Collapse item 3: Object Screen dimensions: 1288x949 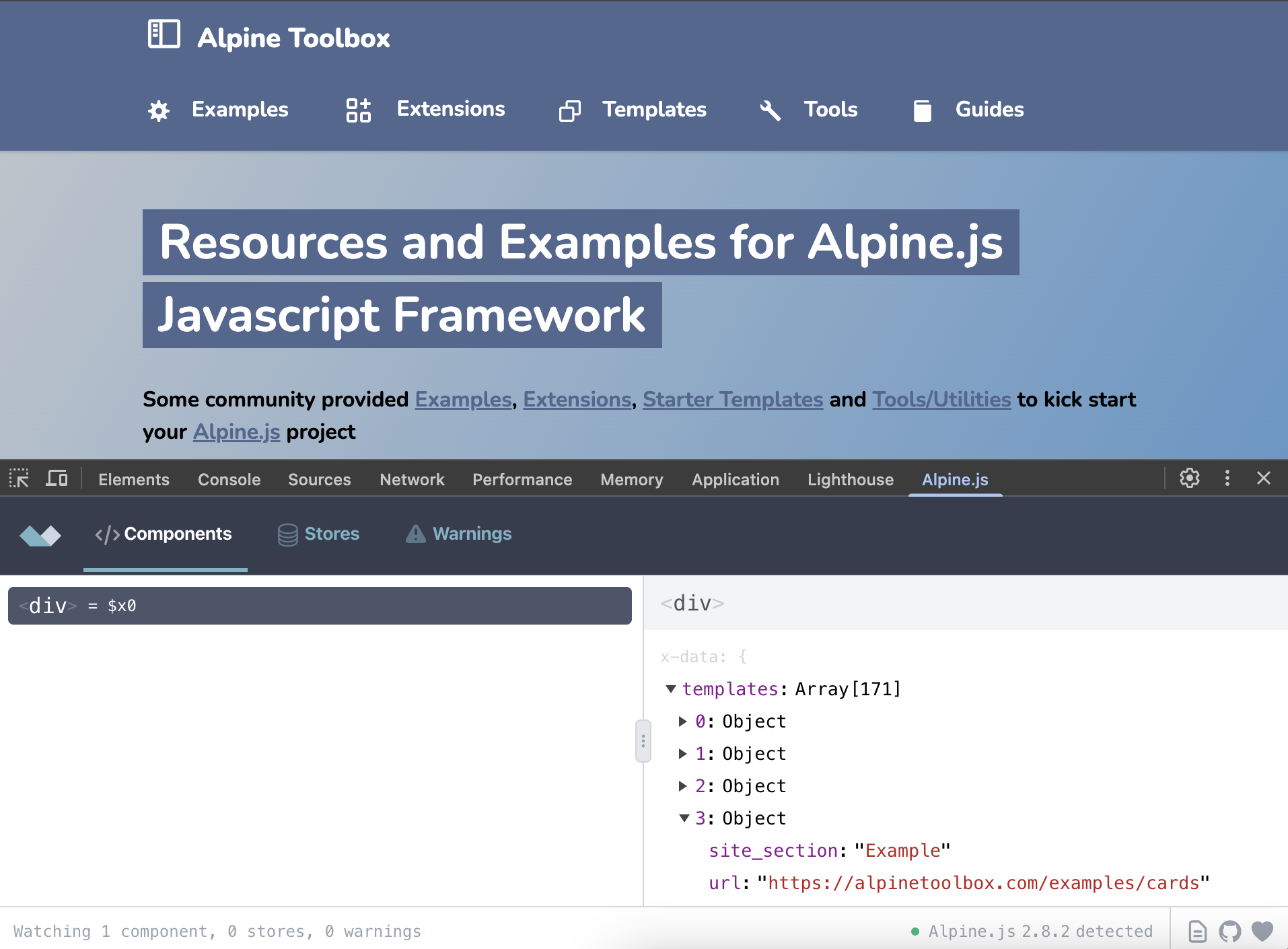pyautogui.click(x=684, y=818)
